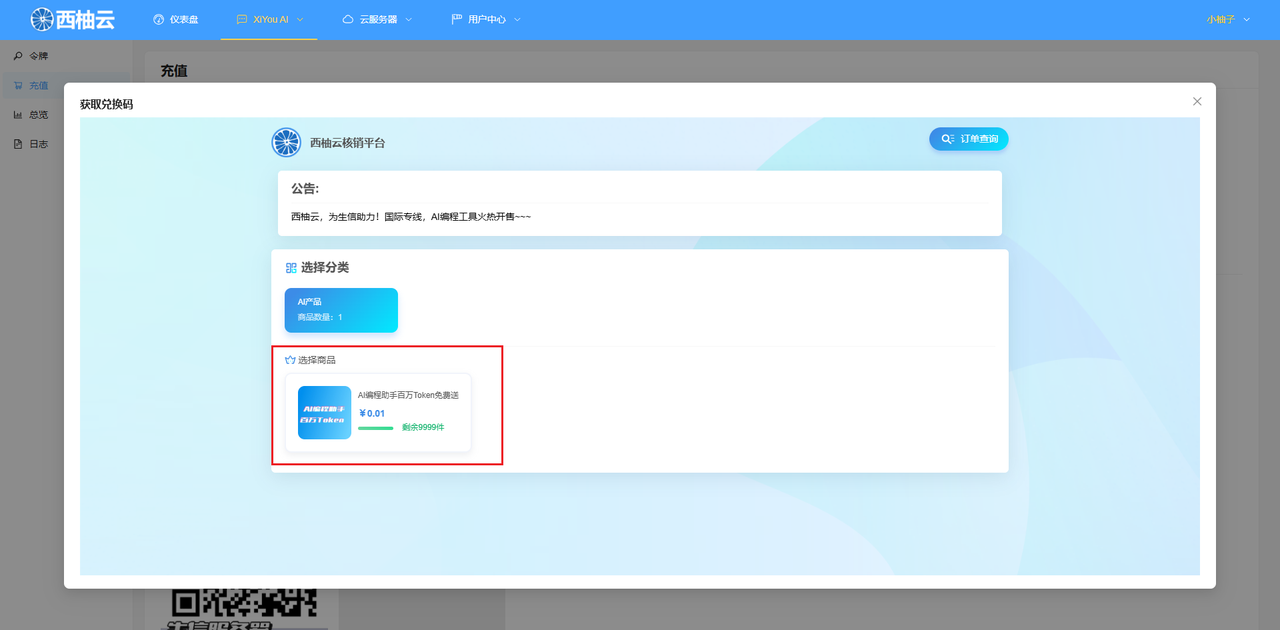Expand the chevron next to 小柚子

[1246, 20]
